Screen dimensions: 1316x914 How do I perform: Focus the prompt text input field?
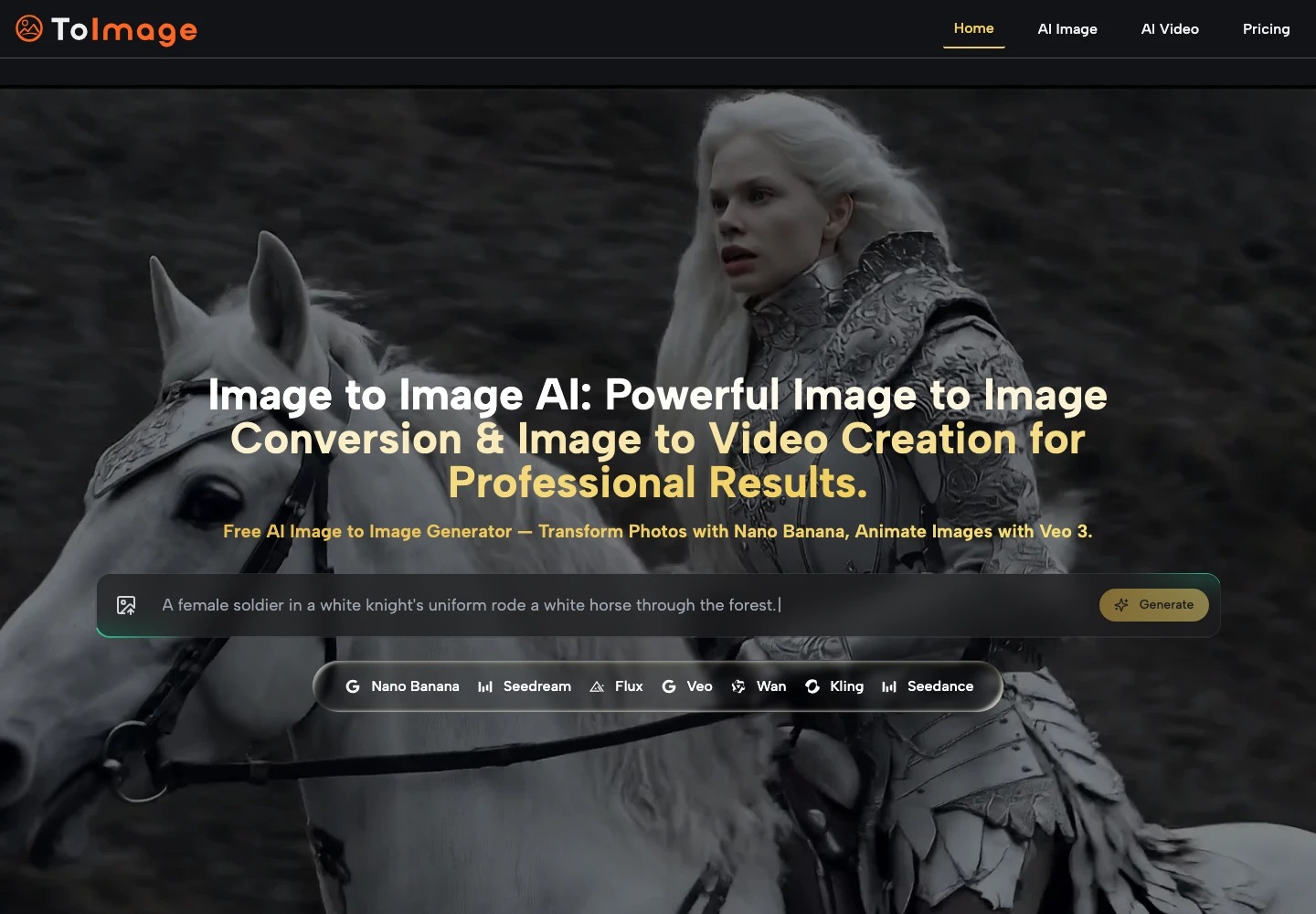tap(621, 605)
